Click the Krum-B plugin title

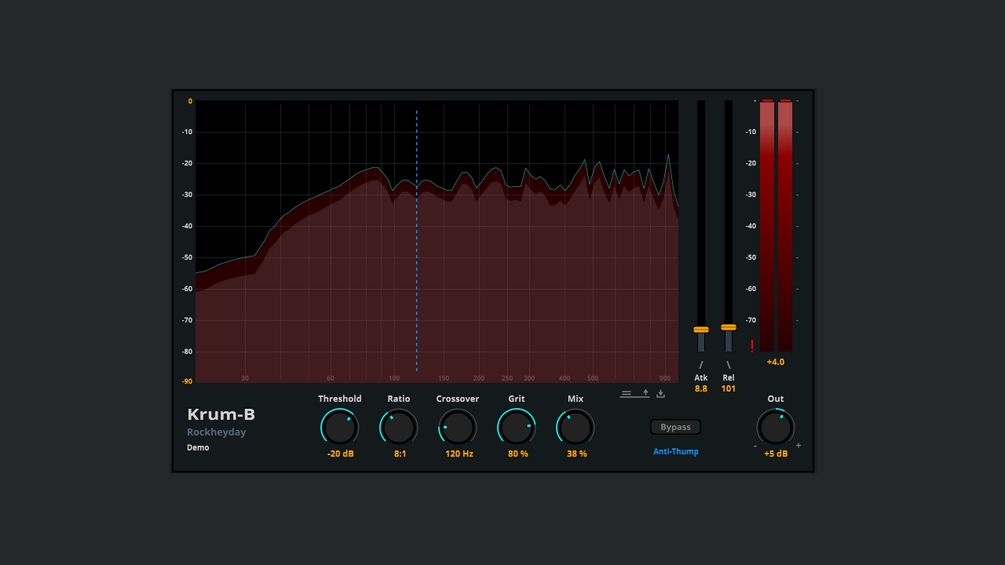tap(221, 414)
